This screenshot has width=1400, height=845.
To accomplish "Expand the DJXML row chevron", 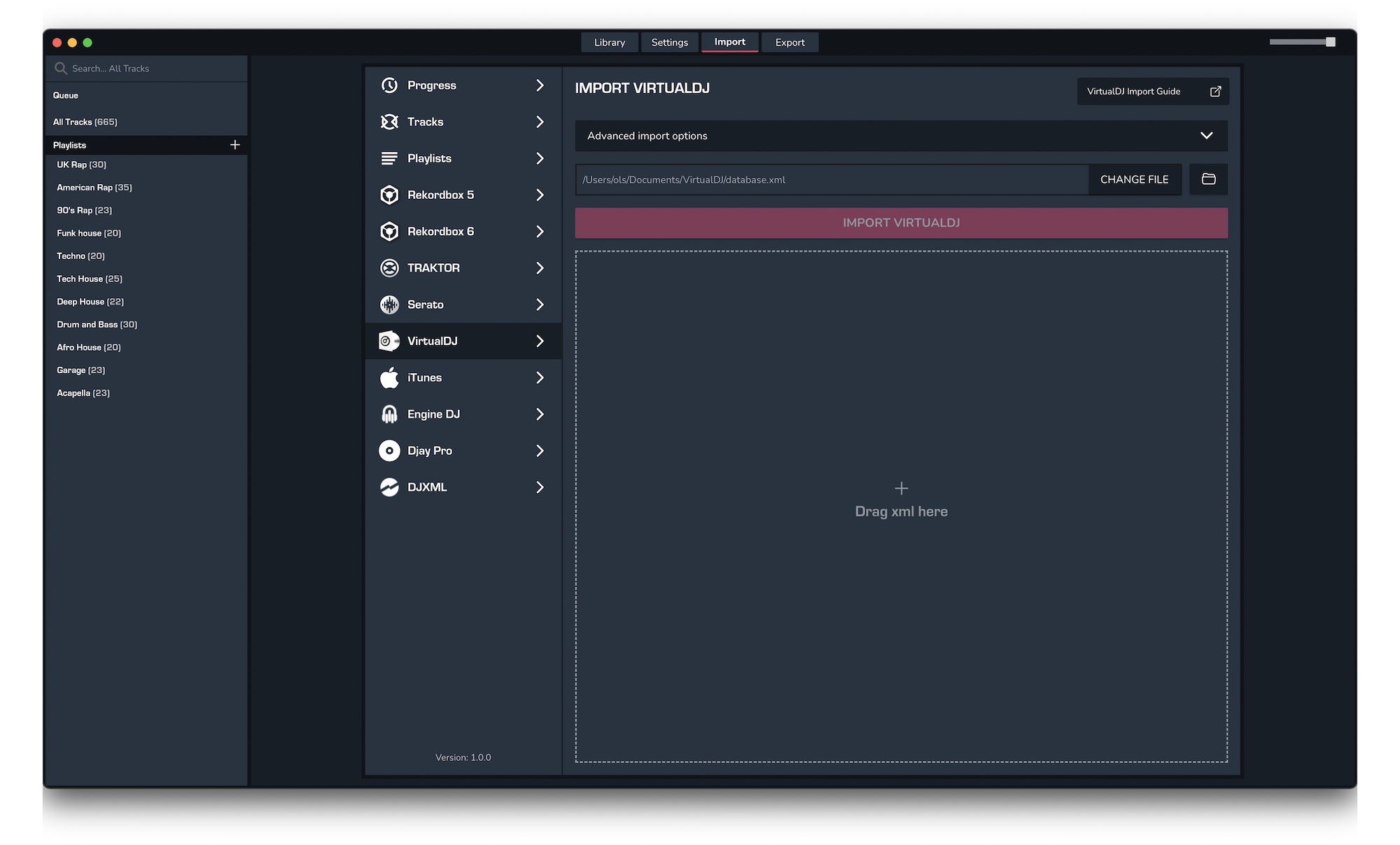I will click(x=540, y=487).
